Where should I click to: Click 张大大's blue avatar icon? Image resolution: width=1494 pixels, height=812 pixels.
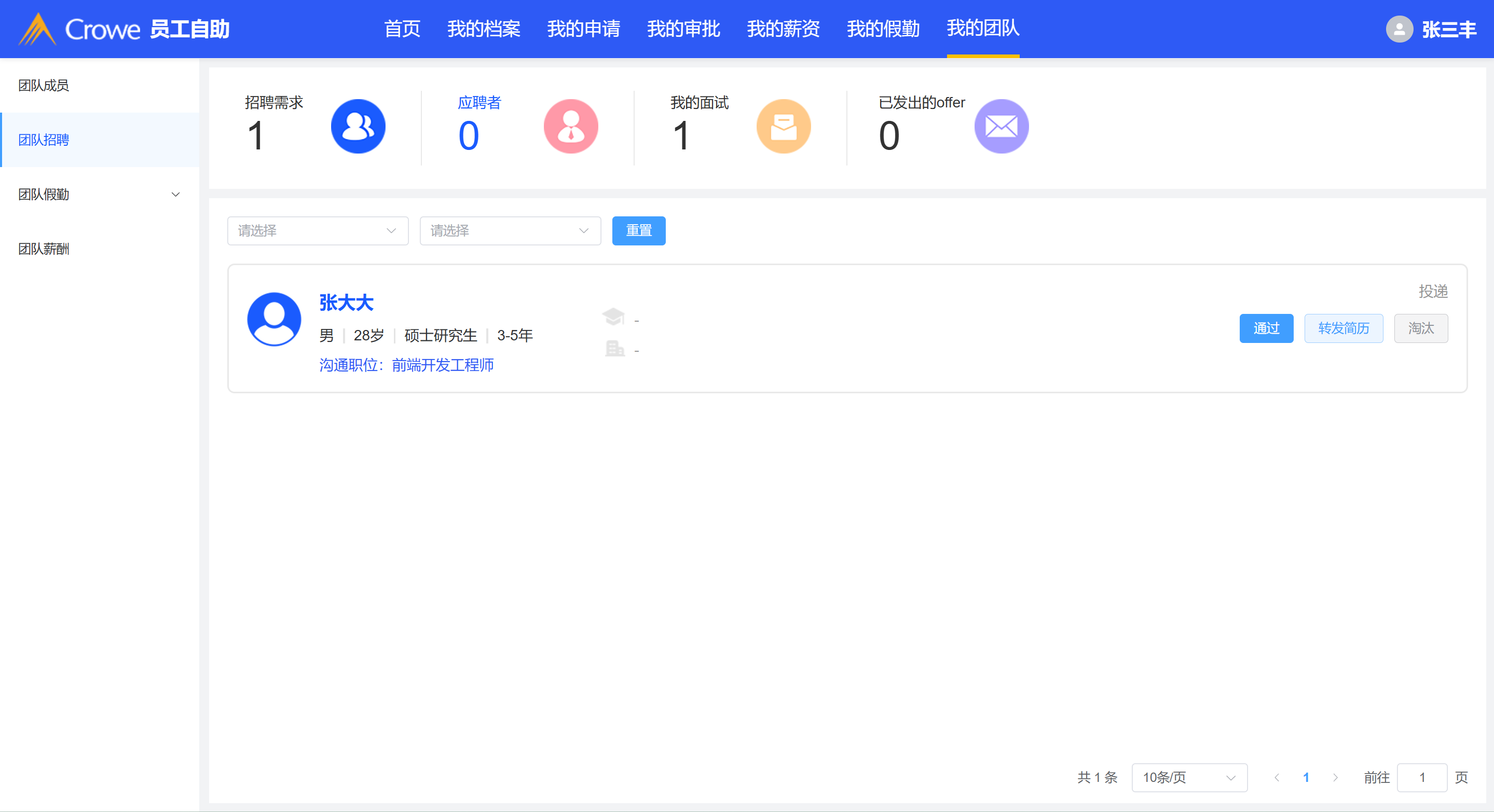(x=274, y=319)
